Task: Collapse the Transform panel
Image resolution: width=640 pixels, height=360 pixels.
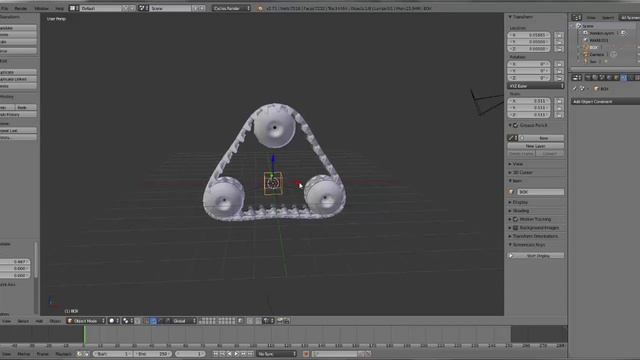Action: coord(510,17)
